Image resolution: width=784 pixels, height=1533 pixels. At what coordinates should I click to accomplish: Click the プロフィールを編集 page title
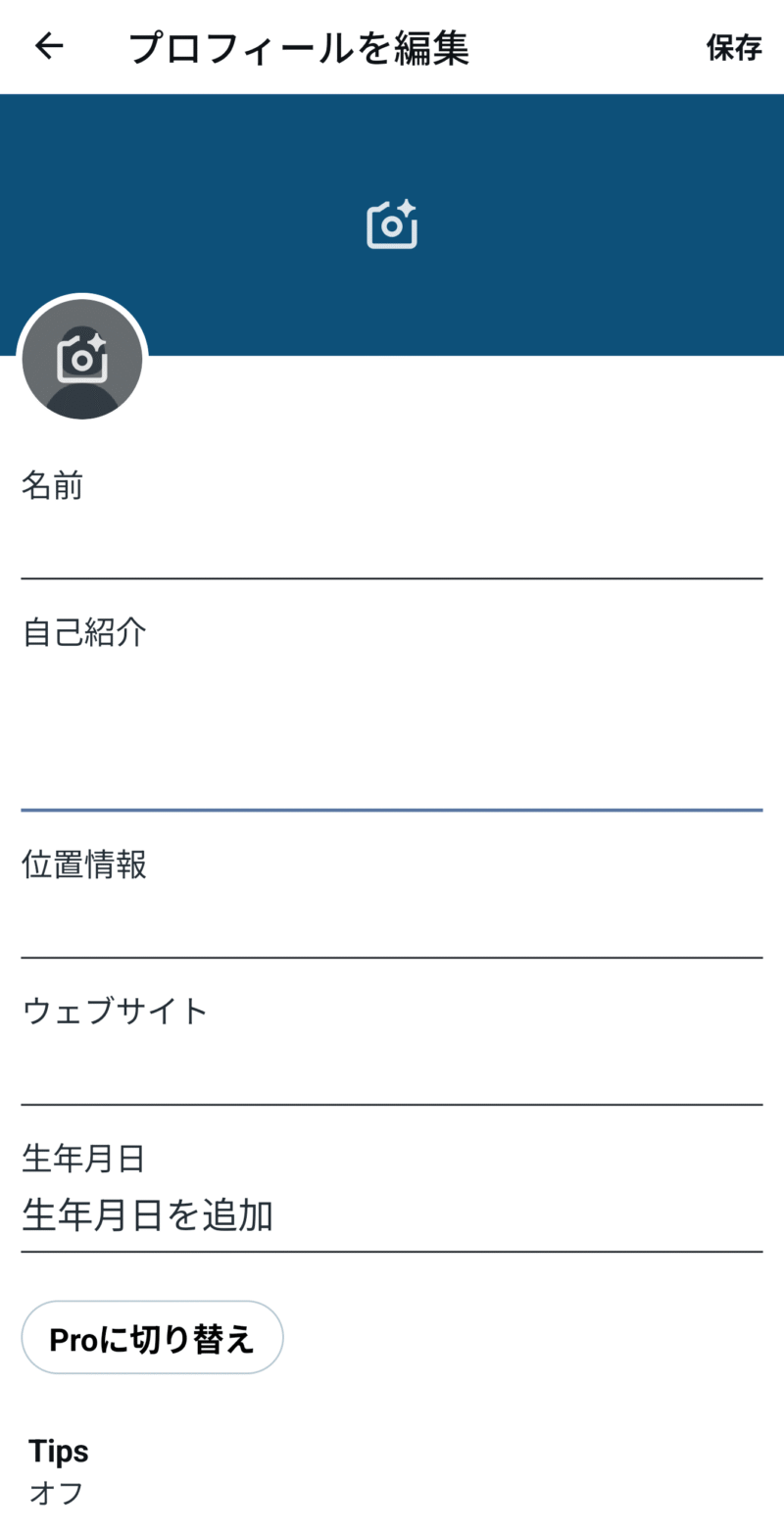[x=299, y=48]
